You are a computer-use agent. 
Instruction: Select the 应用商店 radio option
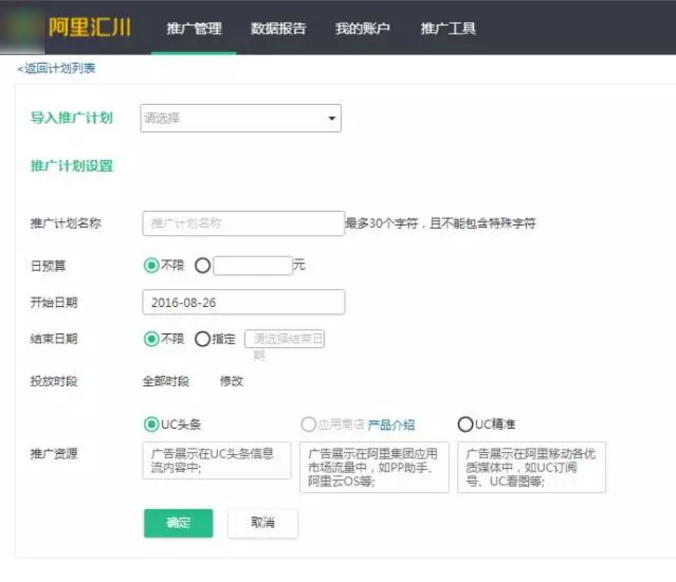click(x=308, y=424)
